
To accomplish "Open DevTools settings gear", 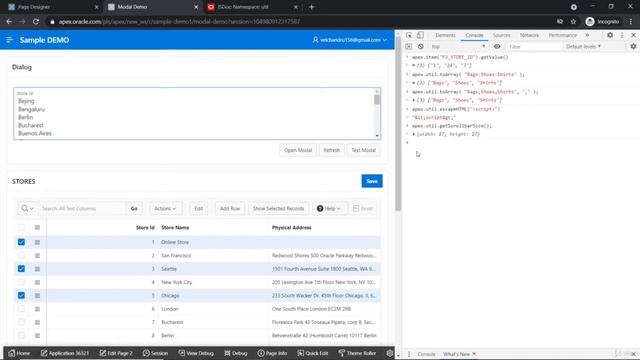I will (610, 36).
